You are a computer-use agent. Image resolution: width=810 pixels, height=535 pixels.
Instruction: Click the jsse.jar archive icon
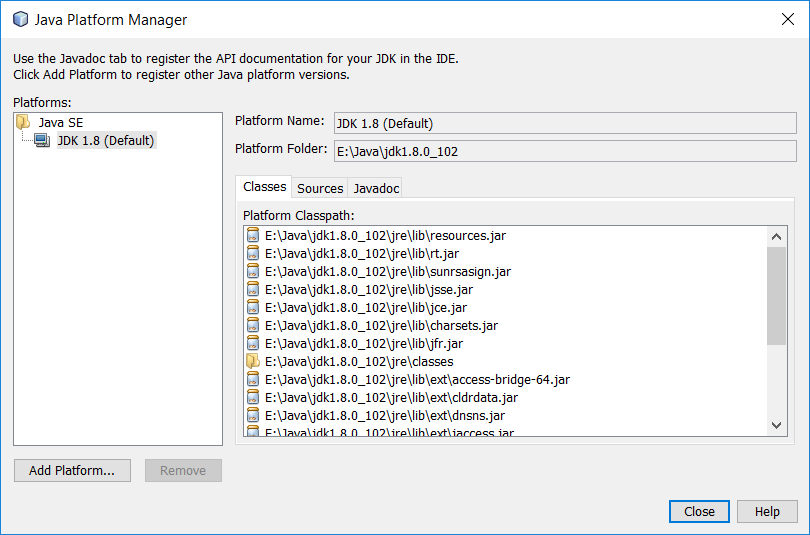point(253,290)
